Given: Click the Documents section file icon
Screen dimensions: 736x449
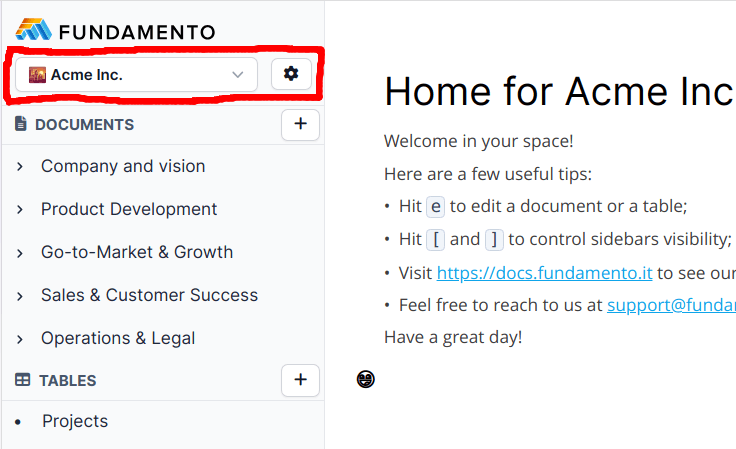Looking at the screenshot, I should point(21,125).
